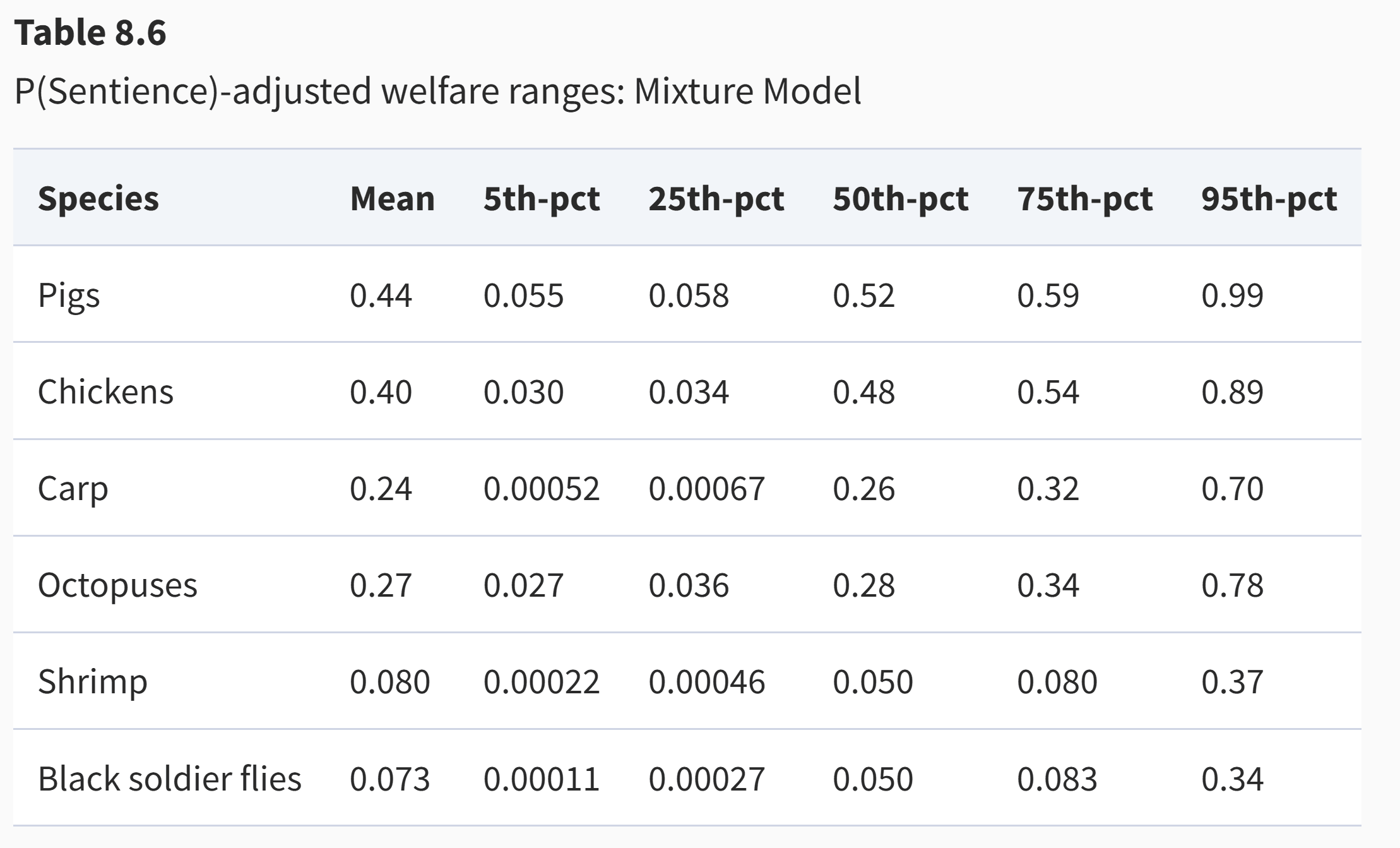Select the 95th-pct column header
1400x848 pixels.
point(1269,198)
